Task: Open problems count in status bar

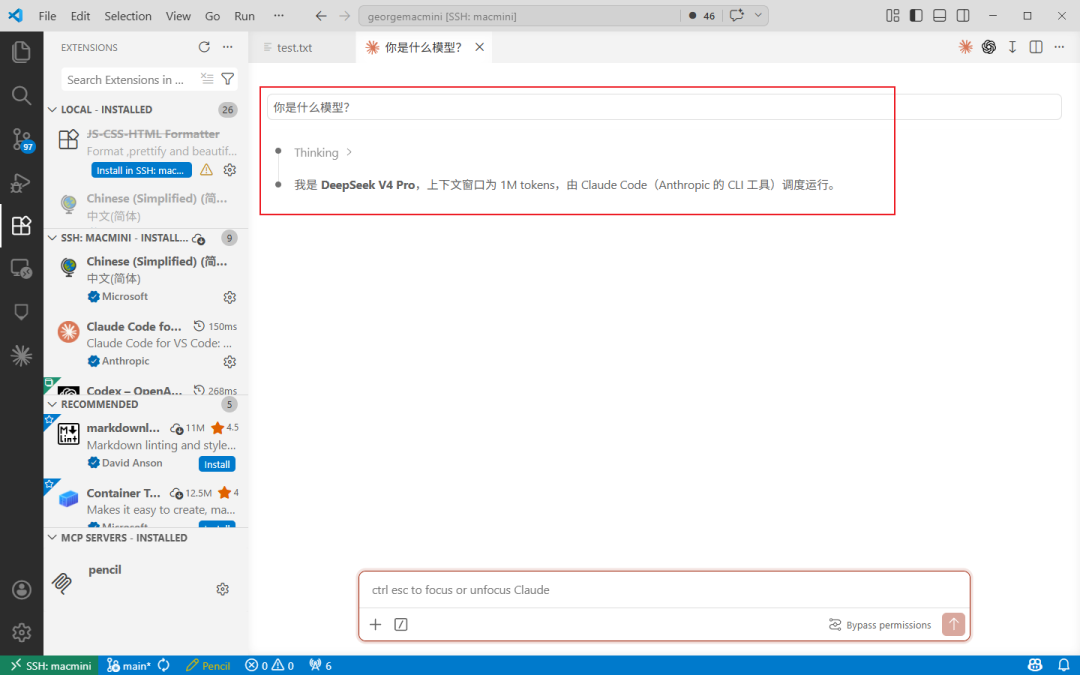Action: click(269, 665)
